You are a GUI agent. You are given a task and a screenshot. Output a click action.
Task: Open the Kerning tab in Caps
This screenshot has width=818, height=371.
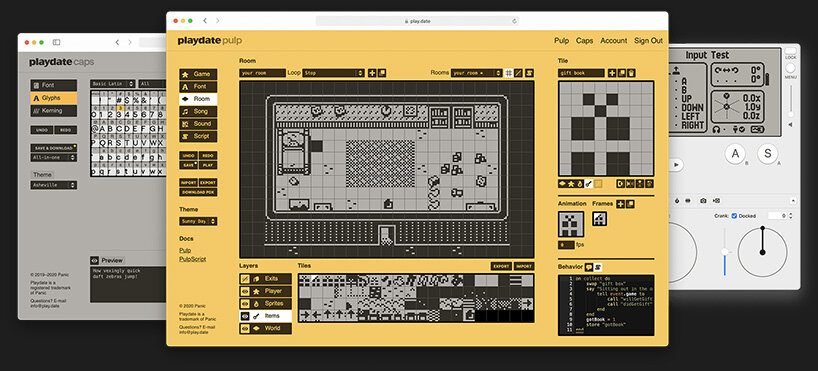[x=54, y=111]
